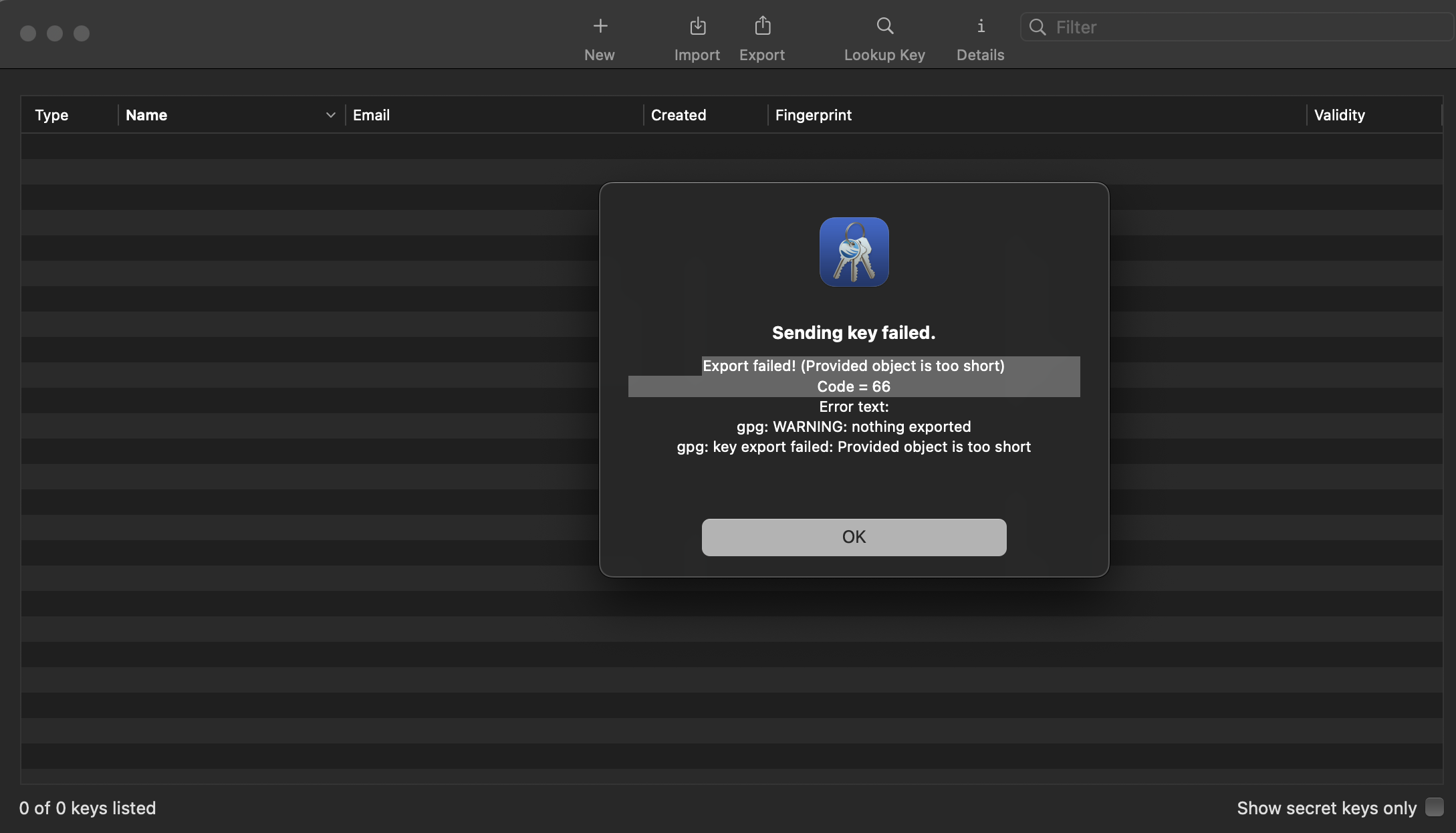Click the red close window button
Image resolution: width=1456 pixels, height=833 pixels.
[x=28, y=33]
